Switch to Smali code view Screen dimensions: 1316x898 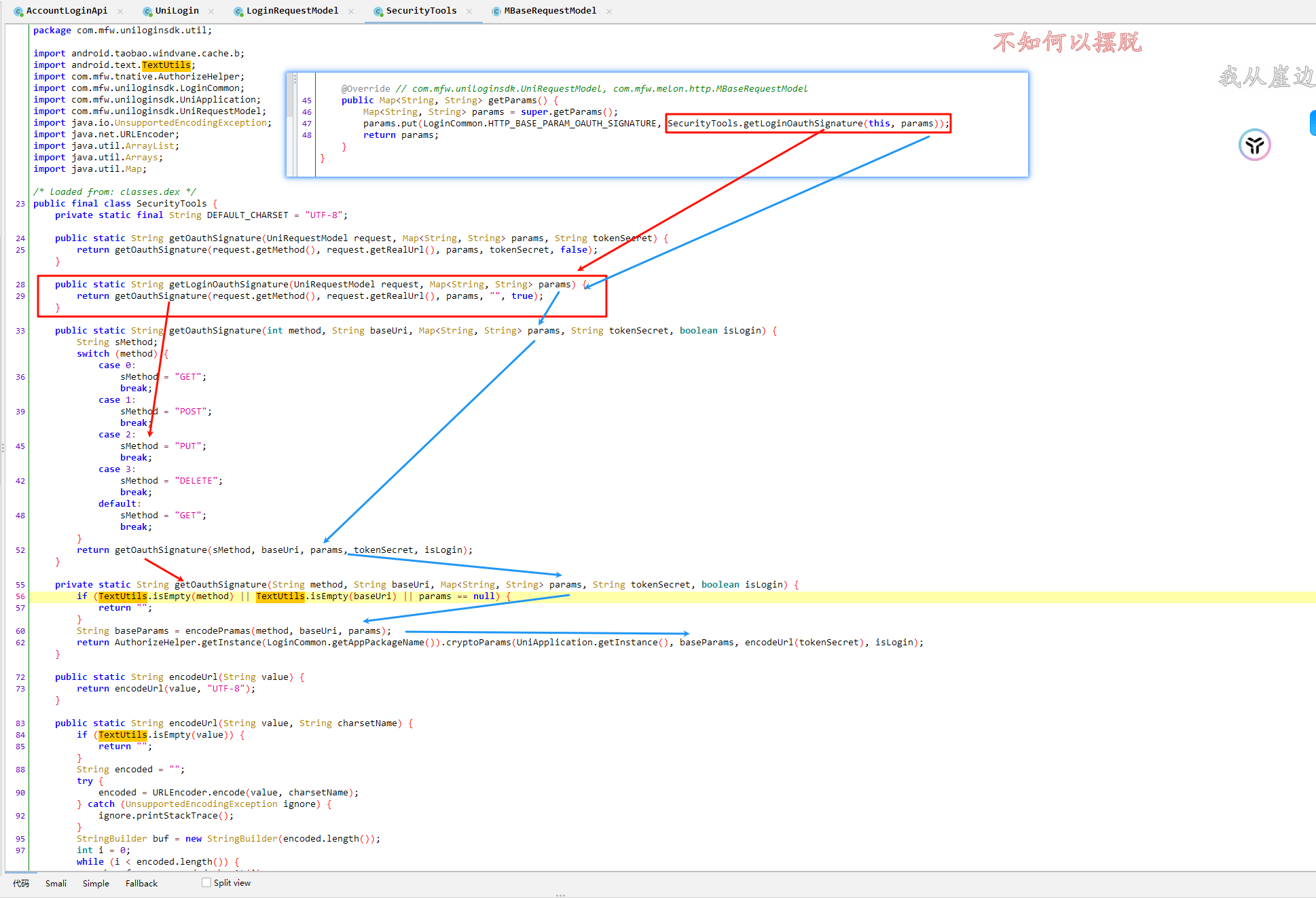[x=56, y=883]
